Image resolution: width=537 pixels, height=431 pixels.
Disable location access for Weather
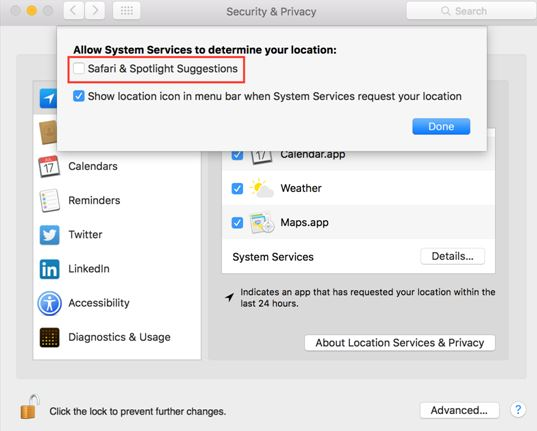click(x=237, y=188)
